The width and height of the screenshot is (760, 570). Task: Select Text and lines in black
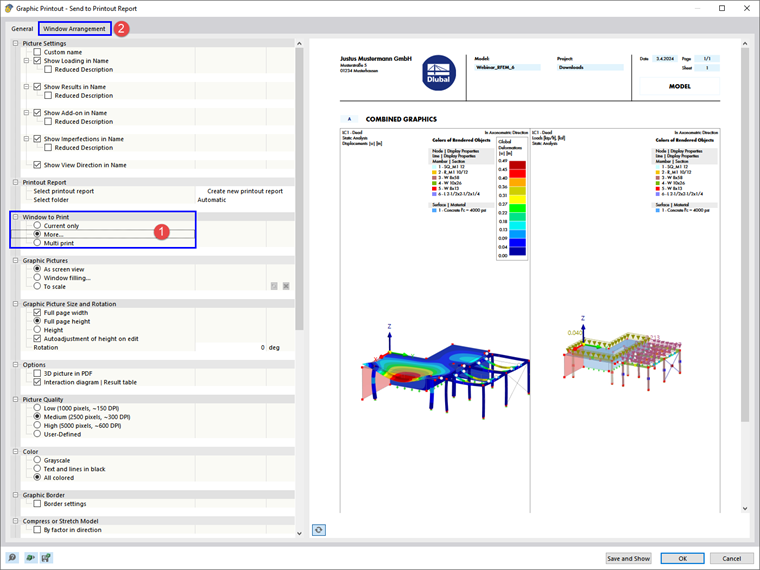37,469
